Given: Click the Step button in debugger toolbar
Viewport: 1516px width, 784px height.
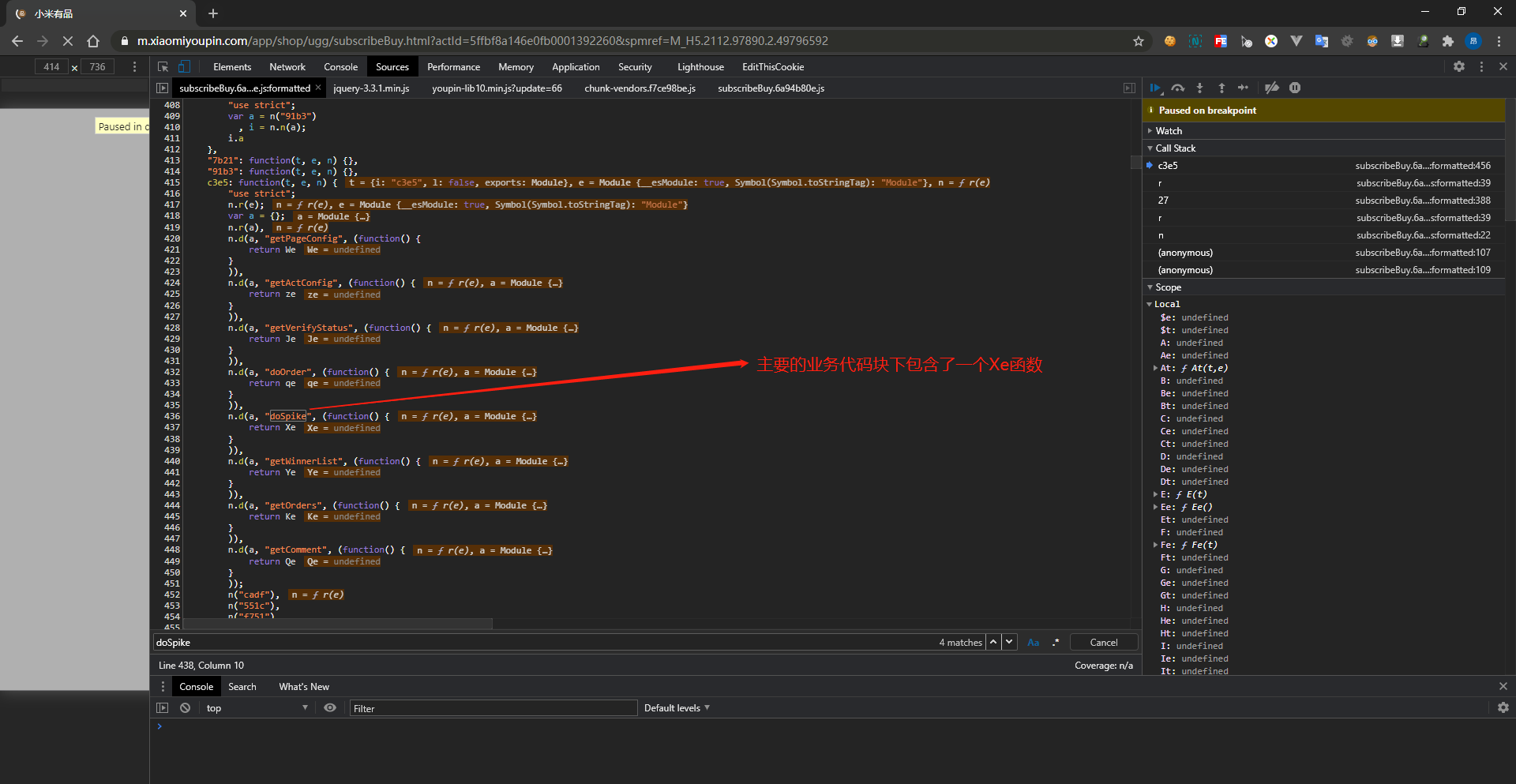Looking at the screenshot, I should tap(1243, 88).
